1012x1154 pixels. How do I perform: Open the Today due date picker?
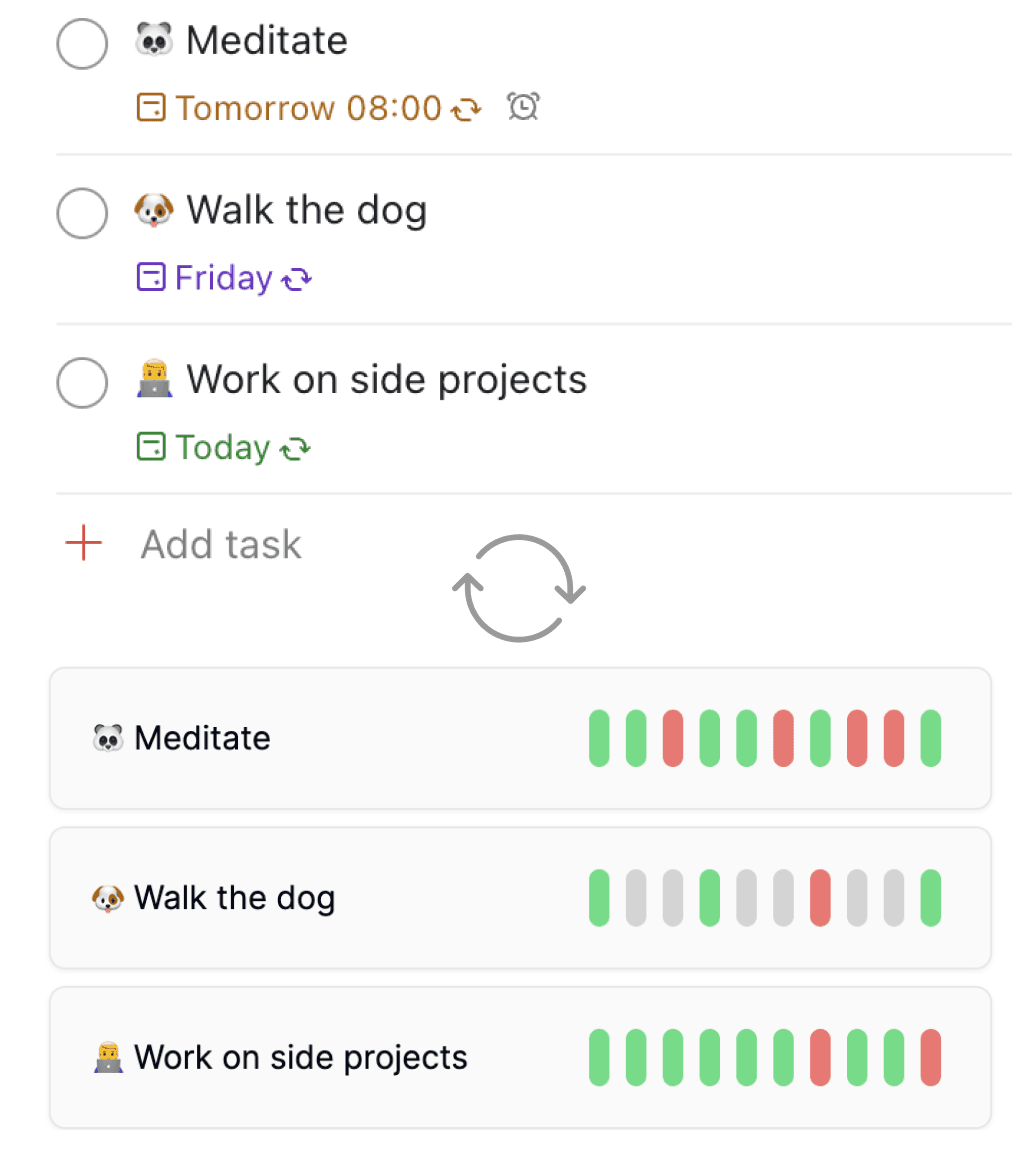[222, 448]
